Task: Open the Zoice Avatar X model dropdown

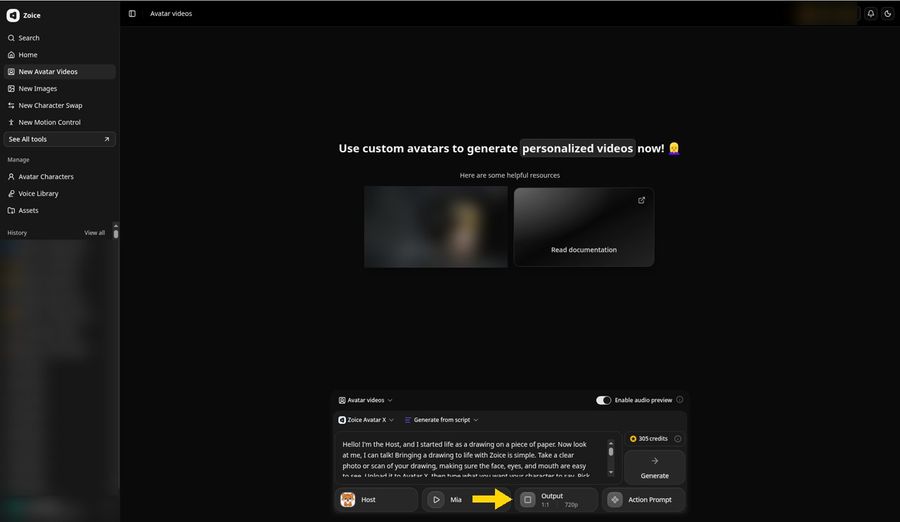Action: [x=366, y=420]
